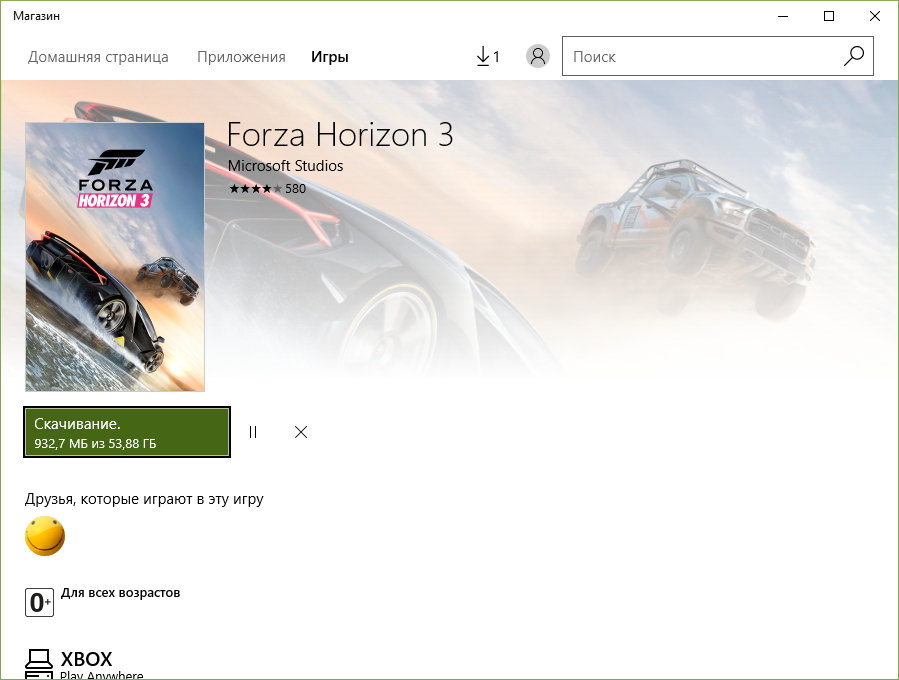Close the Магазин window

pyautogui.click(x=874, y=16)
